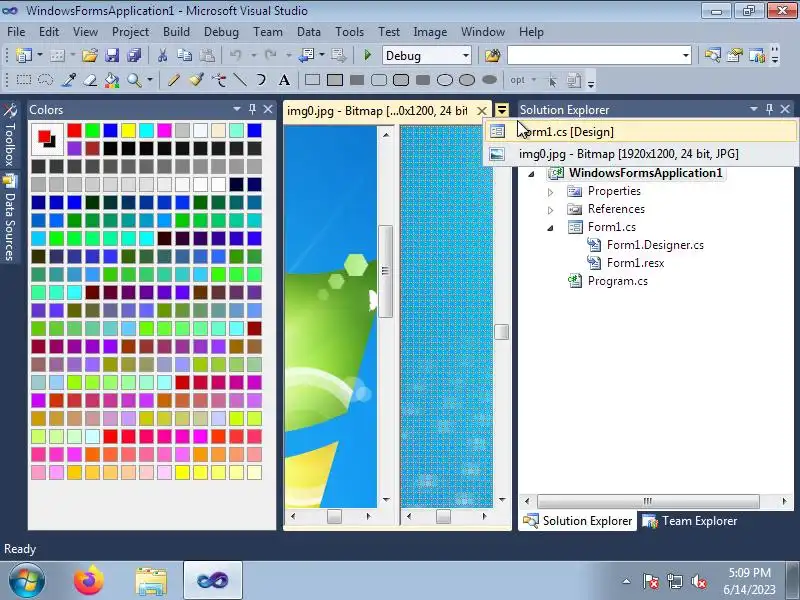Screen dimensions: 800x600
Task: Open Solution Explorer toolbar icon
Action: pos(712,55)
